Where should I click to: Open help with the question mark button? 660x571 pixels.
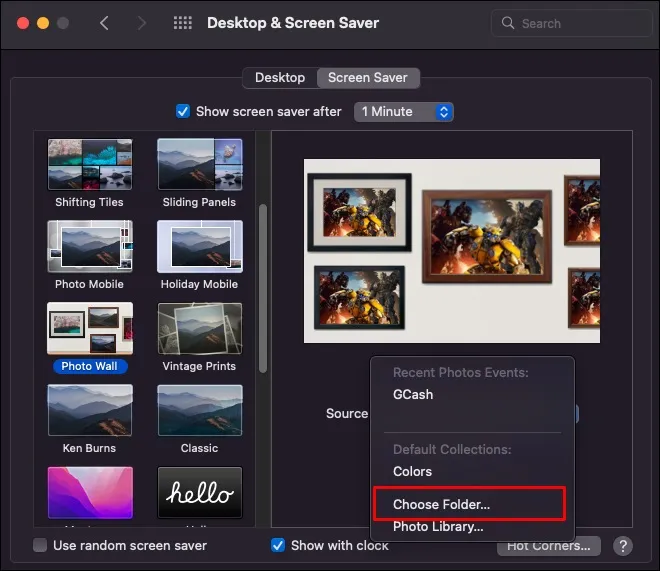(x=623, y=546)
